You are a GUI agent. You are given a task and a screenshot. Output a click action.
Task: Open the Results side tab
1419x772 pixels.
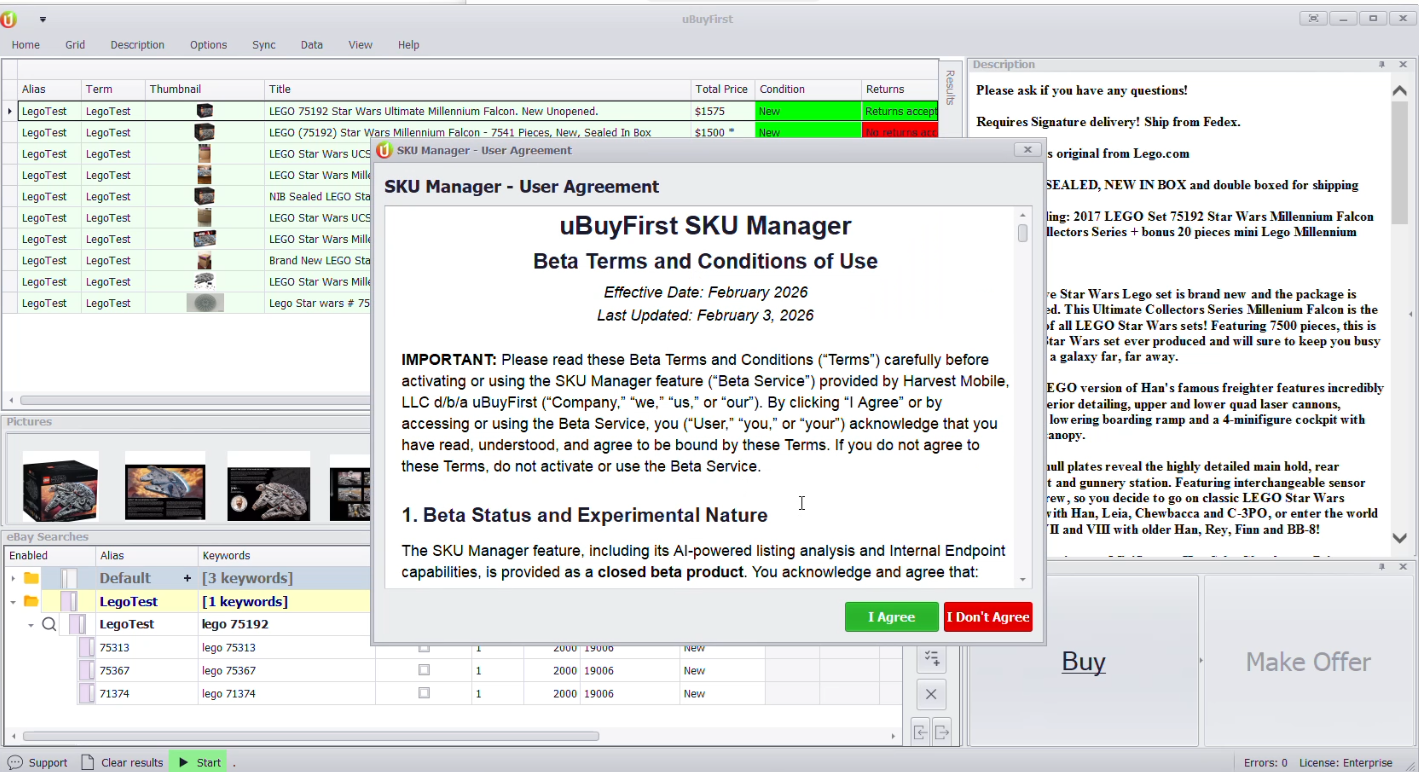(950, 88)
